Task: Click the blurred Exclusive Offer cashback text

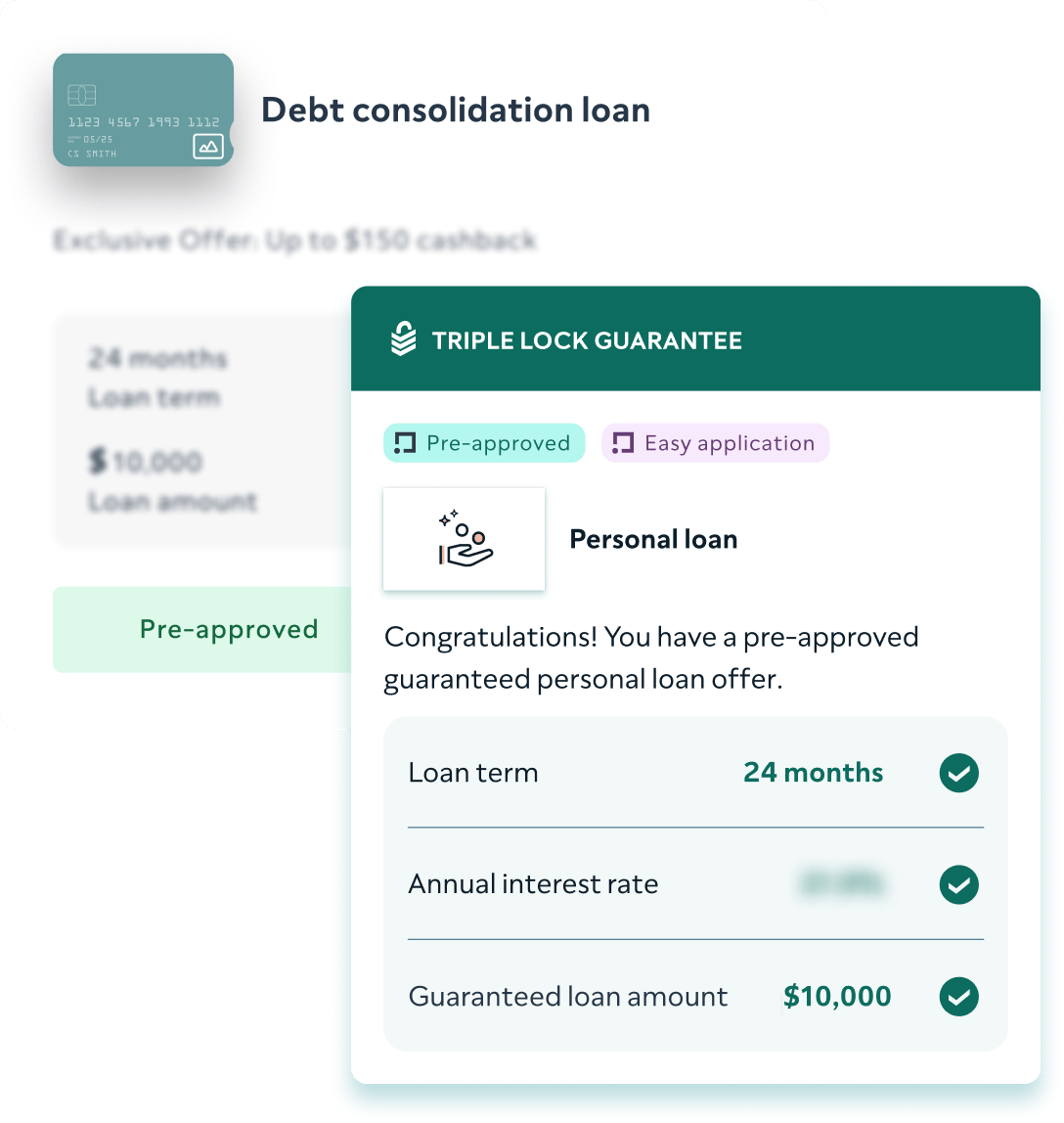Action: (295, 241)
